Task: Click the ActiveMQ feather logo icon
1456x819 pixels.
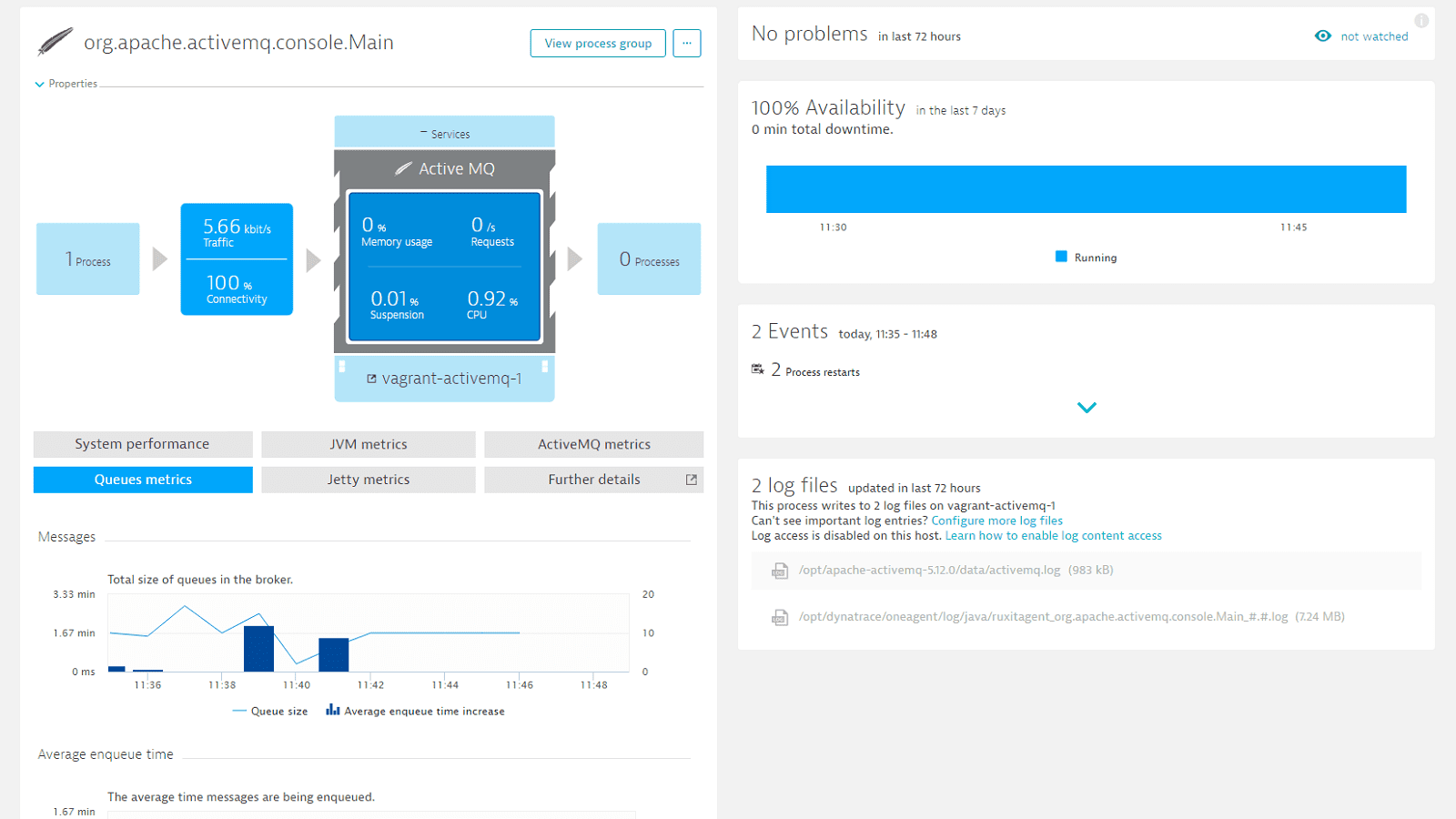Action: click(56, 42)
